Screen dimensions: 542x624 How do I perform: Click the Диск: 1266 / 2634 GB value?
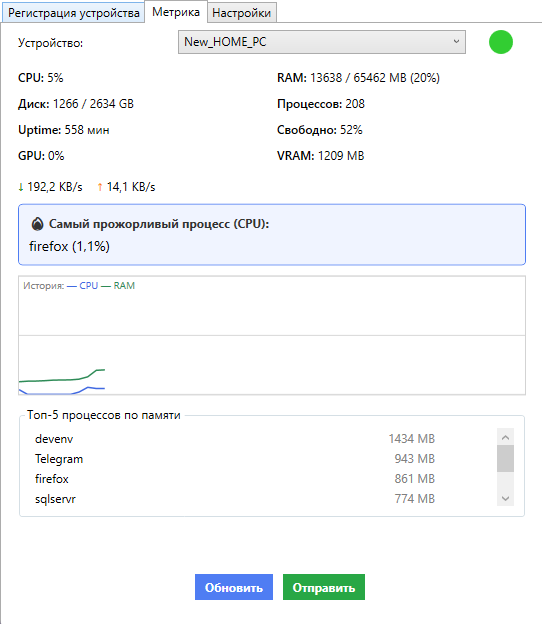point(76,104)
